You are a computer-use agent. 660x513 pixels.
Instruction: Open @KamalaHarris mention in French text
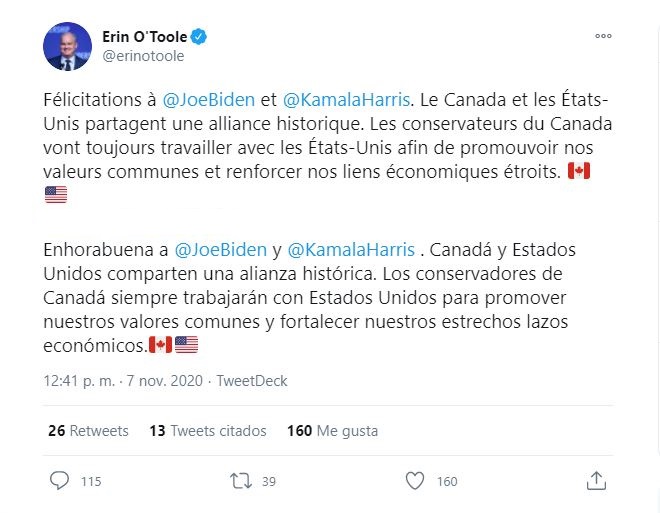point(346,100)
